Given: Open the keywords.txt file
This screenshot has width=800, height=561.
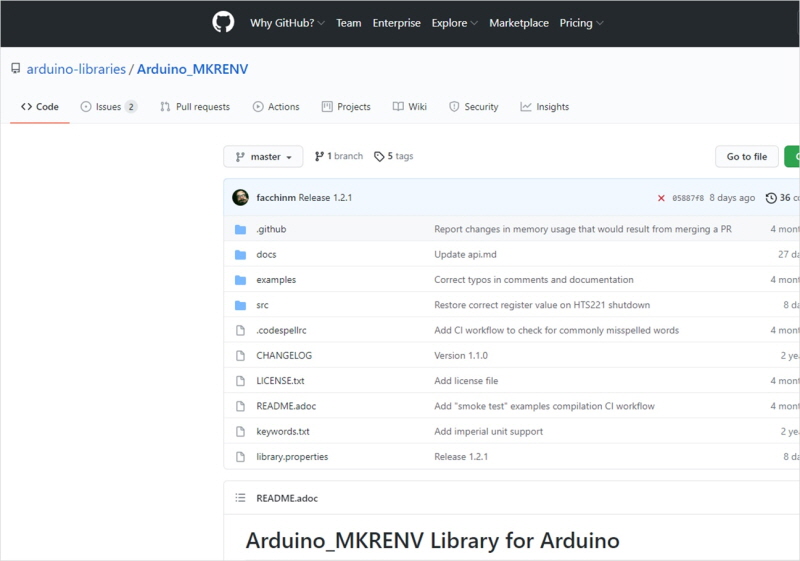Looking at the screenshot, I should [x=283, y=431].
